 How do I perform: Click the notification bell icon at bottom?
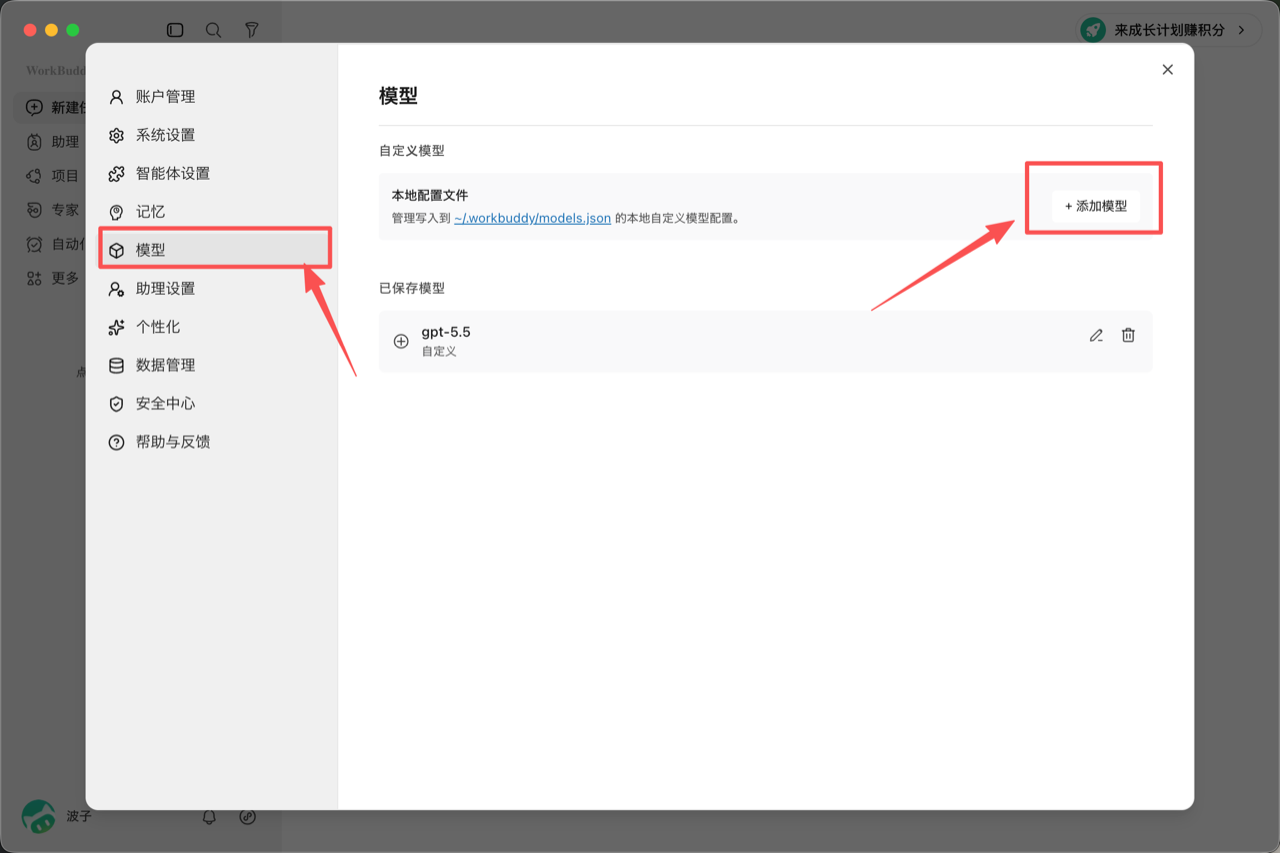(209, 817)
